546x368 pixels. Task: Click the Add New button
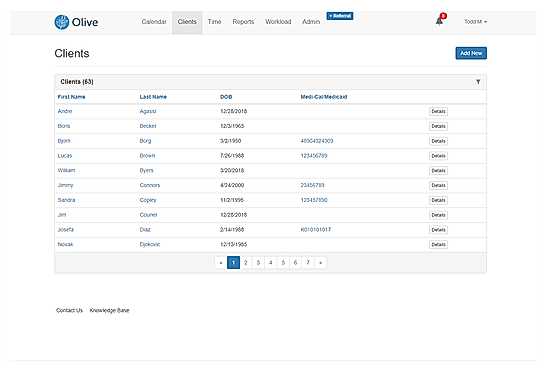point(471,53)
